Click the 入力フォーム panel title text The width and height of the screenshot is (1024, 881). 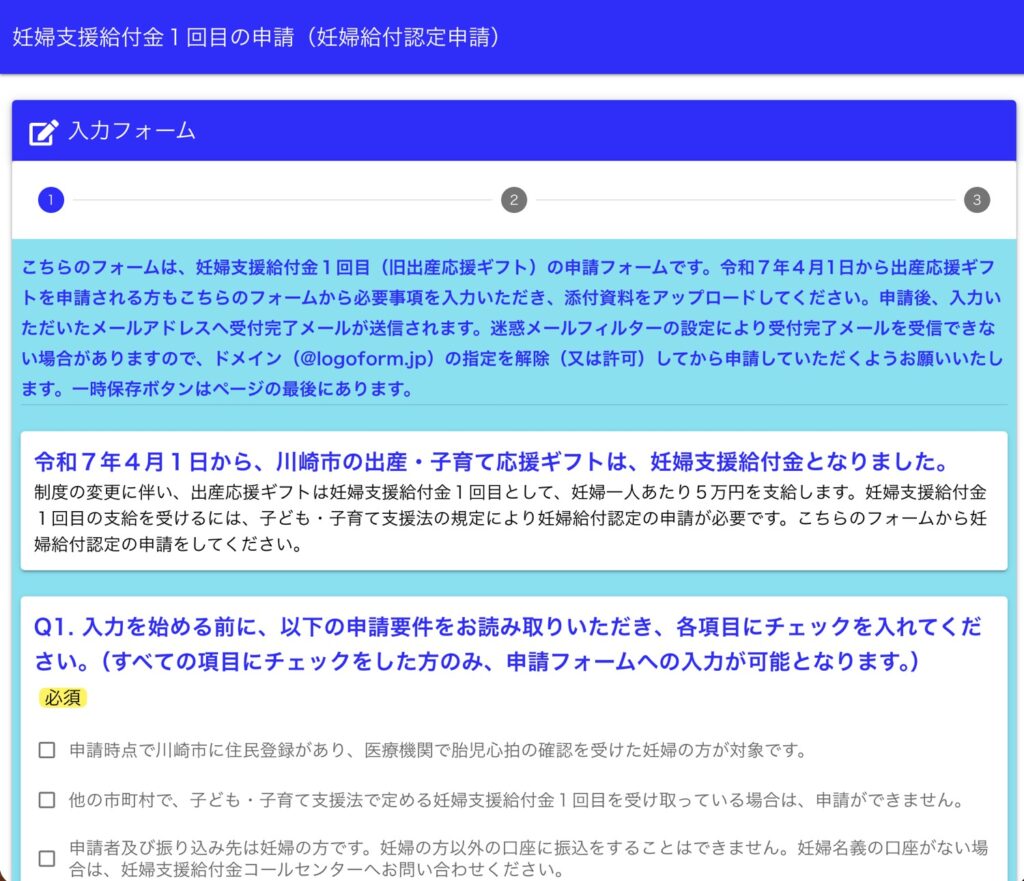point(131,131)
